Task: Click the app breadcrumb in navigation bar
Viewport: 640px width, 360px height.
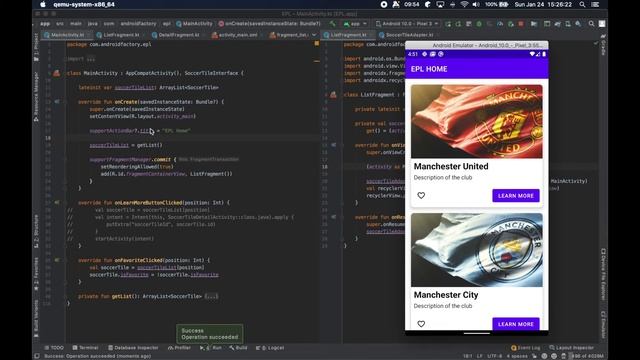Action: pos(45,24)
